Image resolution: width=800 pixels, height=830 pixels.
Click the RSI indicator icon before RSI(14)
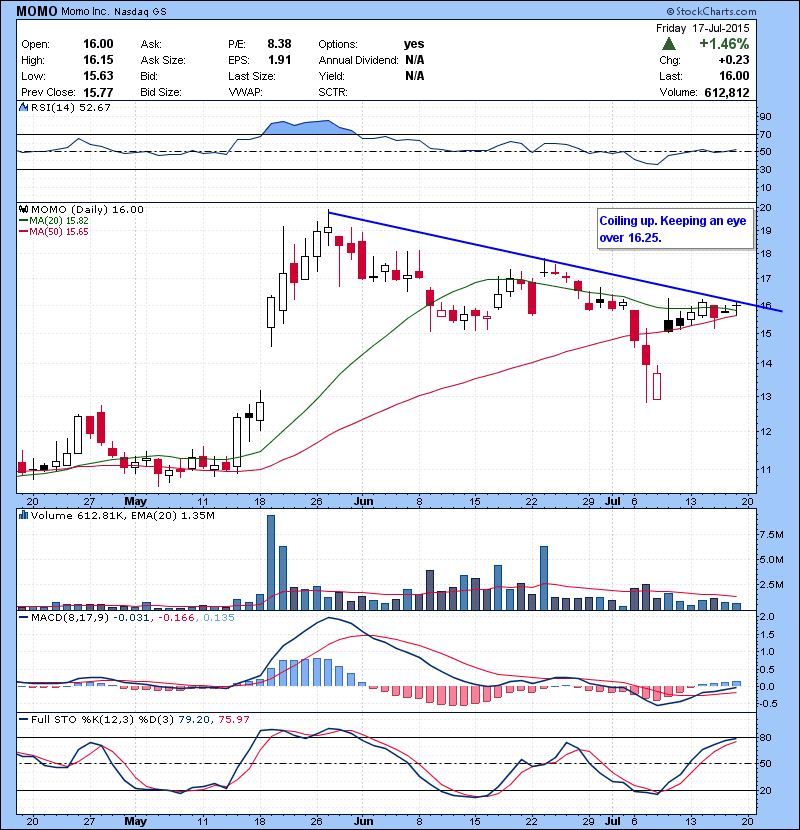(23, 107)
